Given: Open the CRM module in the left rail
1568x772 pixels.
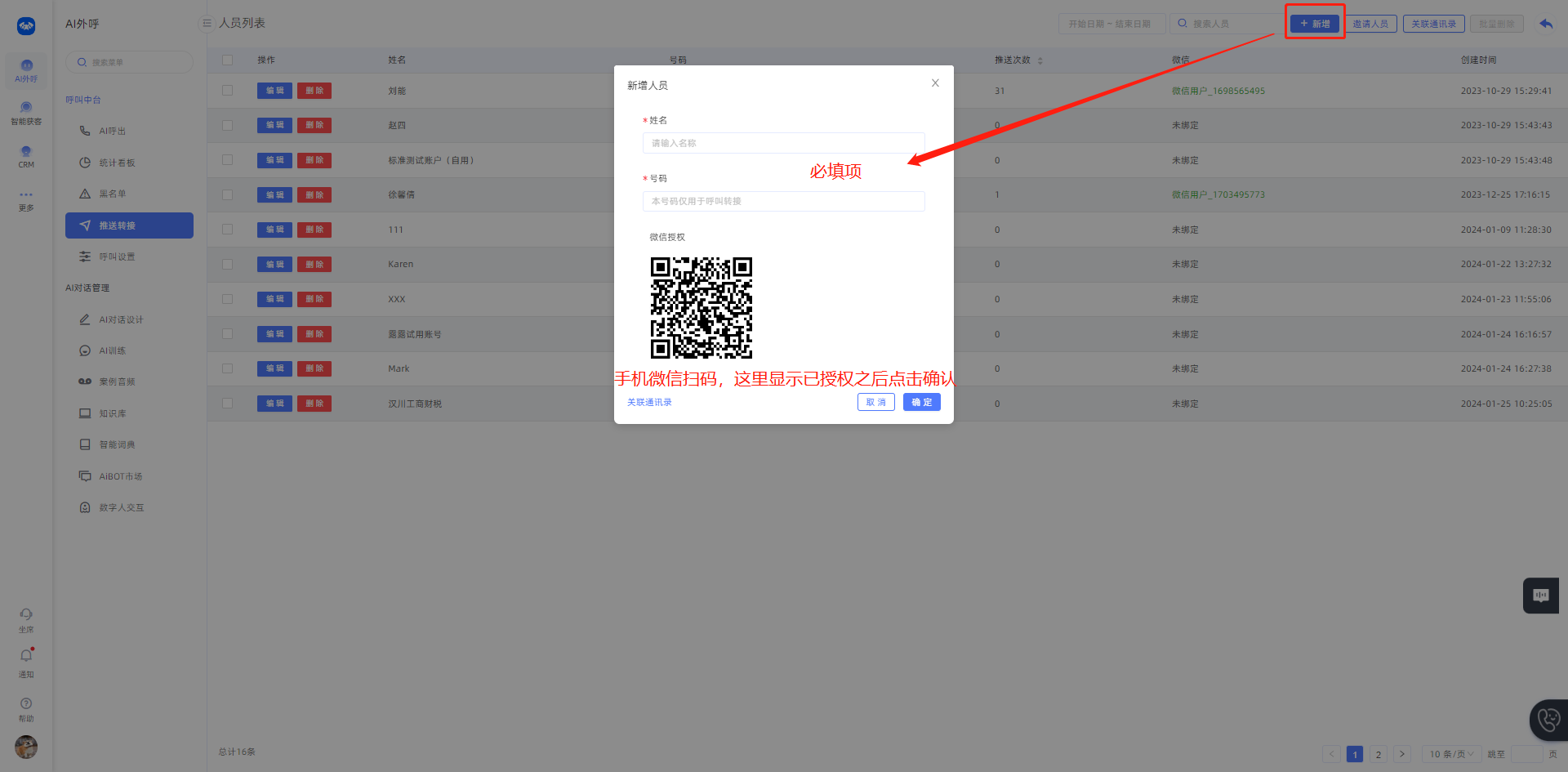Looking at the screenshot, I should tap(26, 157).
